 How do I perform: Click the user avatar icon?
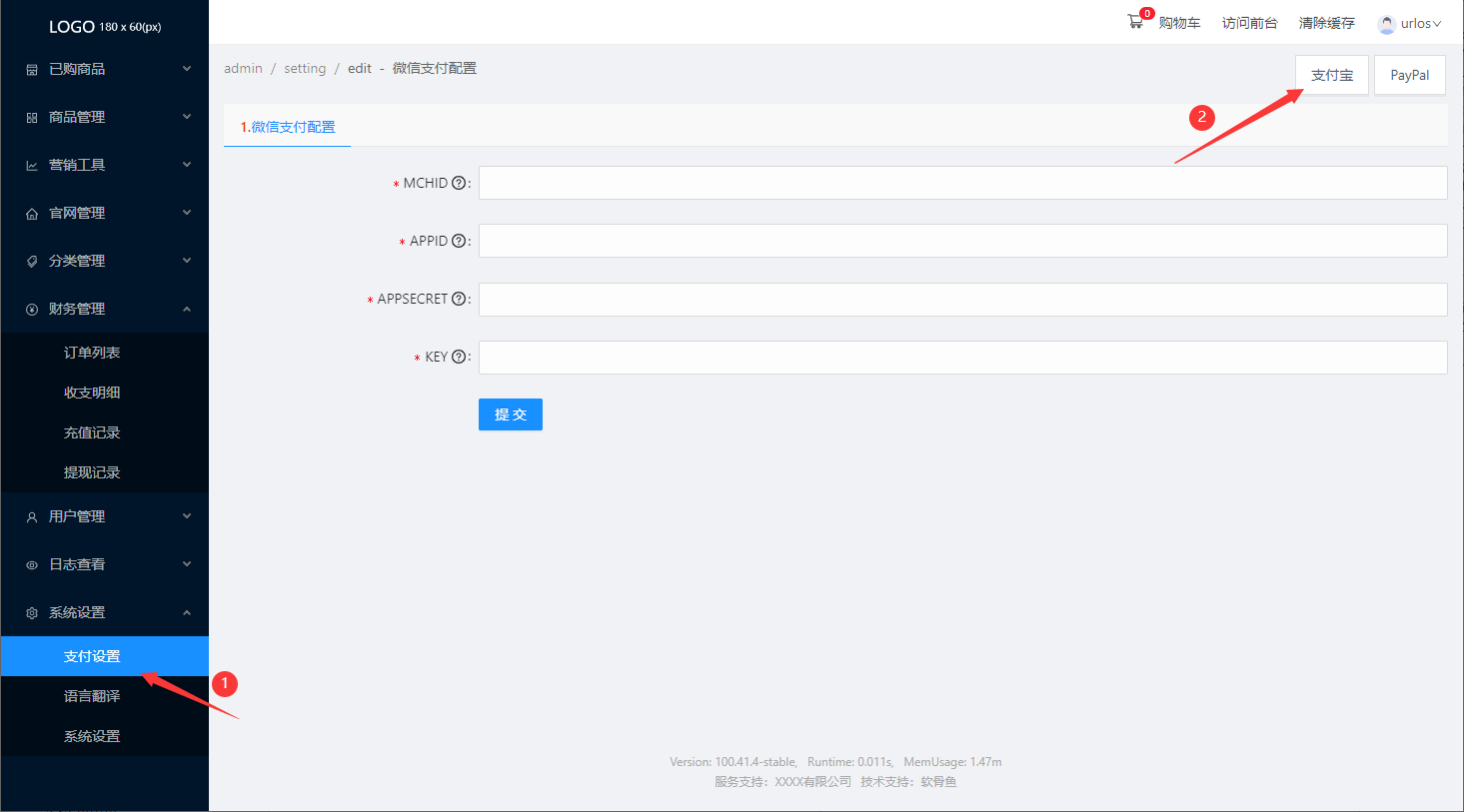tap(1386, 24)
